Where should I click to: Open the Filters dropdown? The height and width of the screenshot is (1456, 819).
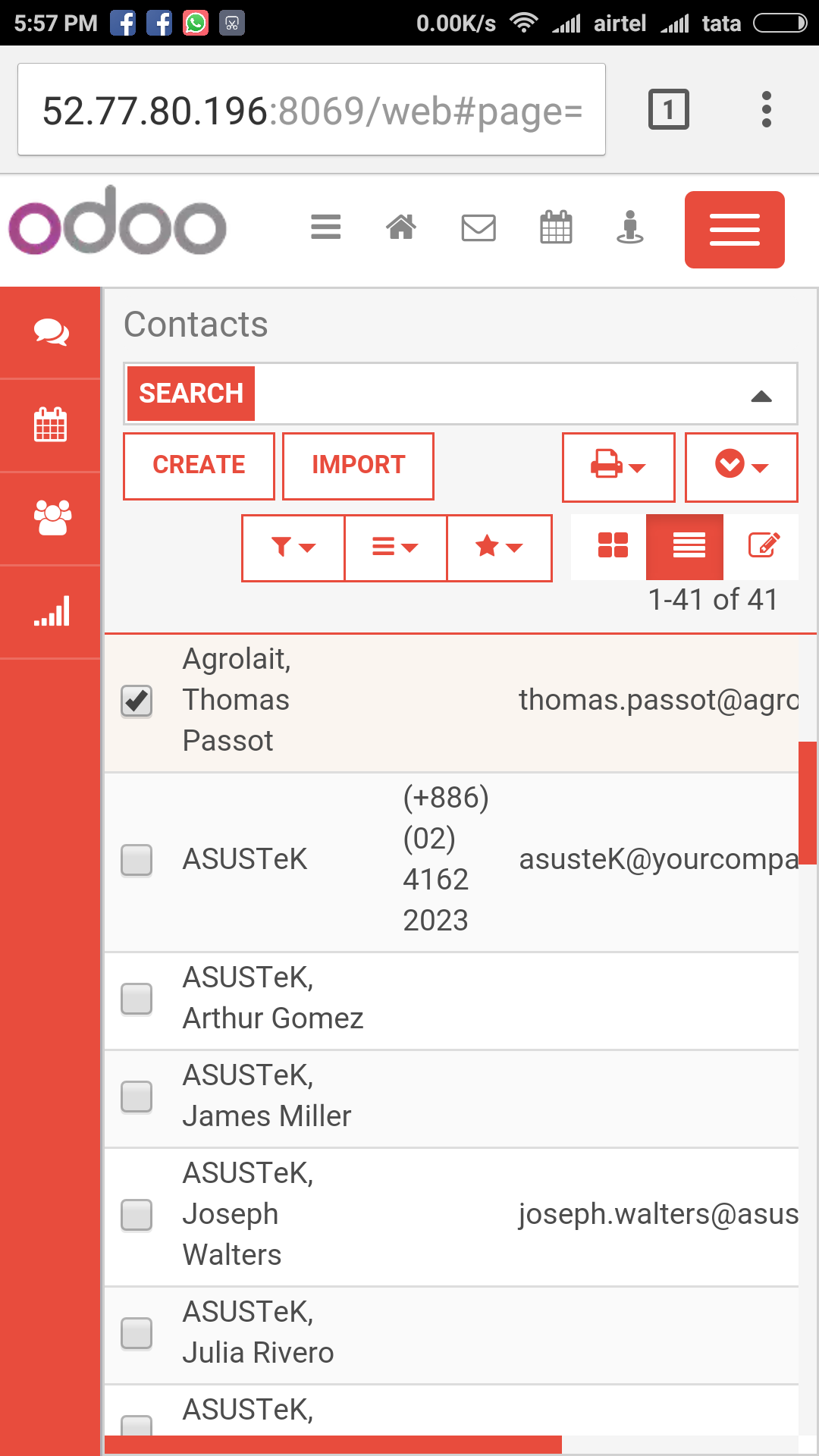tap(293, 548)
